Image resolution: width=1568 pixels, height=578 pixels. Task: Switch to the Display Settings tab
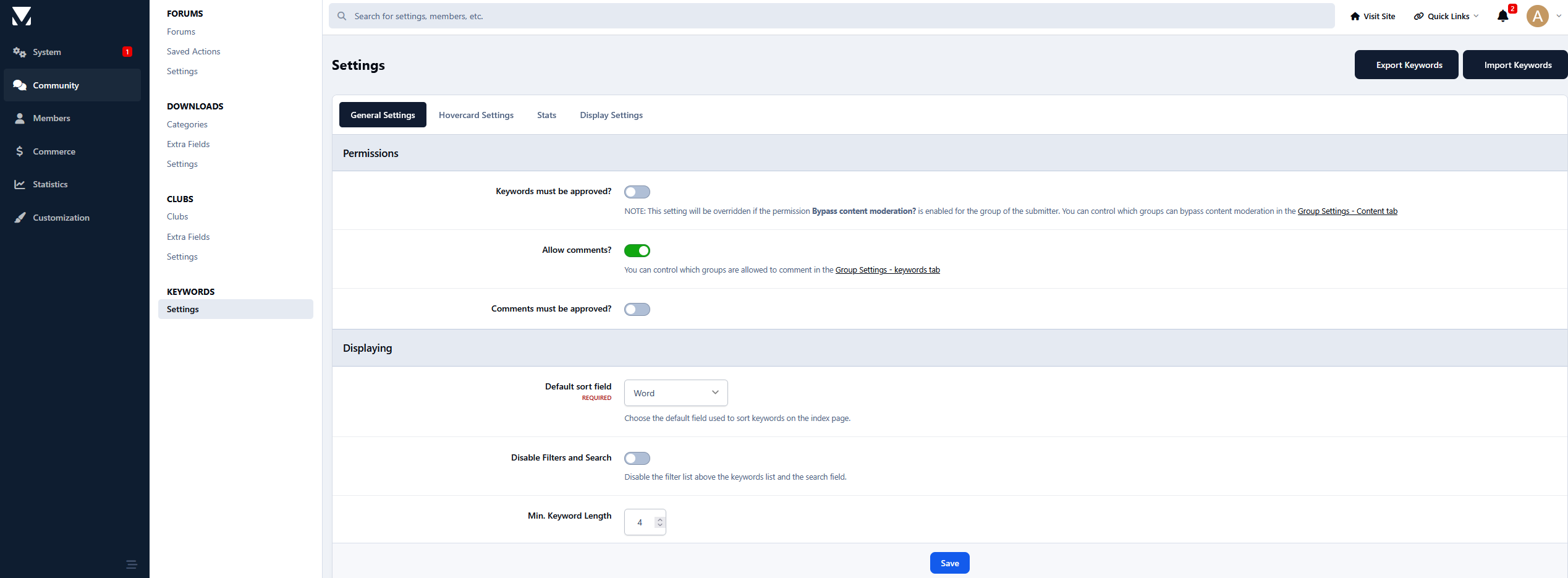[611, 115]
